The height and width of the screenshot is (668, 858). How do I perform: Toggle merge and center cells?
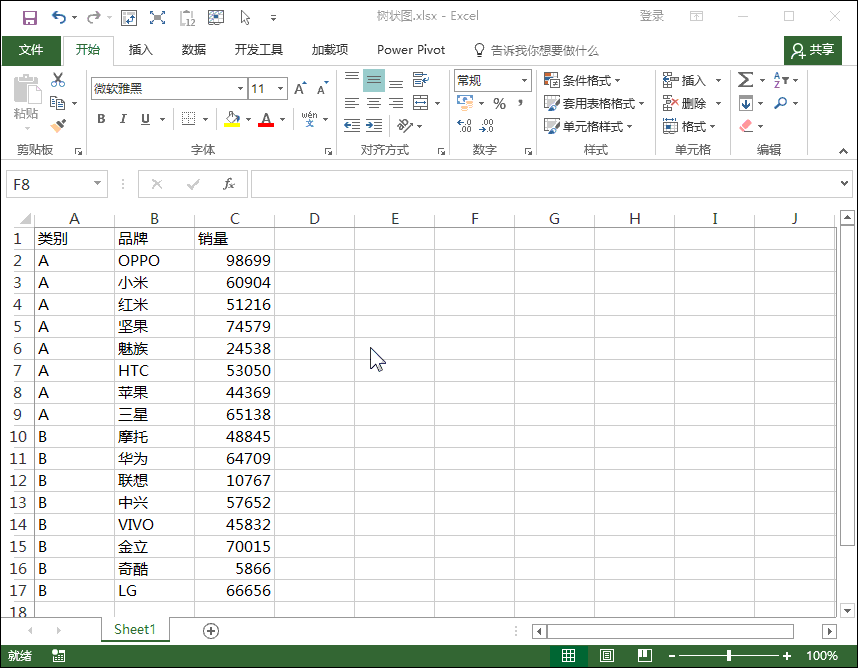419,102
